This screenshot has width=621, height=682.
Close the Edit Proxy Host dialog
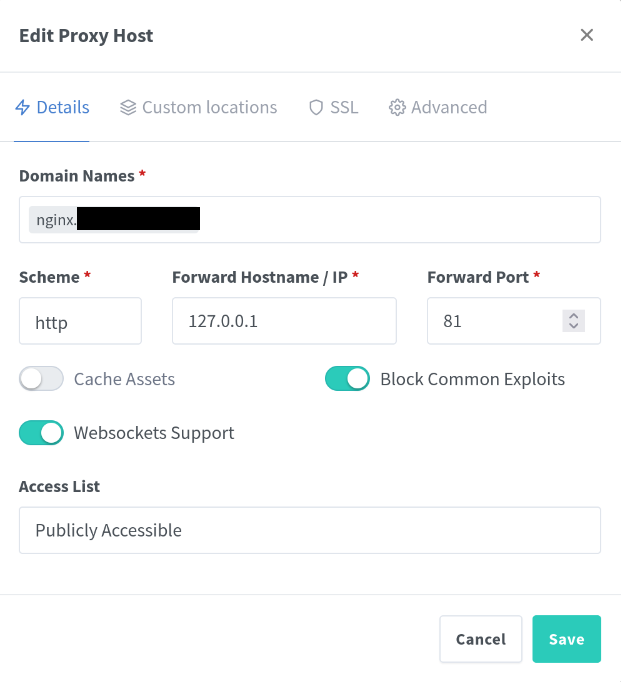pos(587,36)
